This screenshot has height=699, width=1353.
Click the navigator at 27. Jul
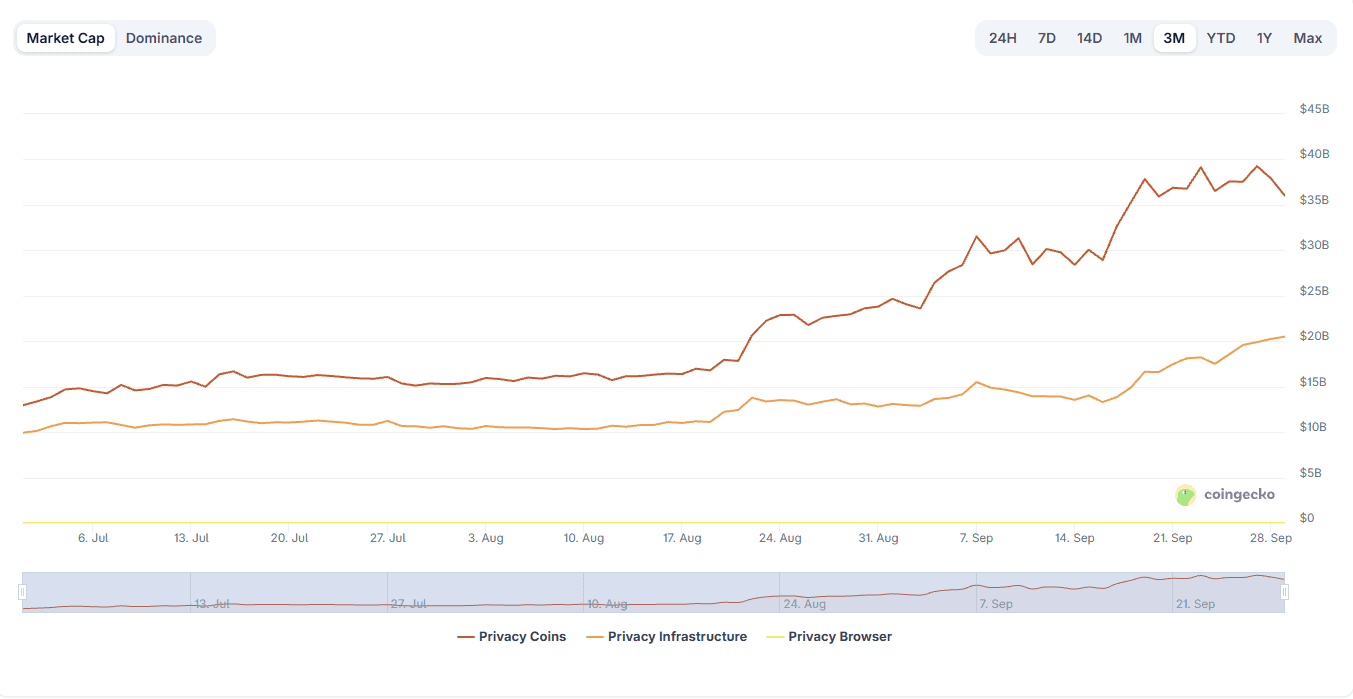coord(409,604)
